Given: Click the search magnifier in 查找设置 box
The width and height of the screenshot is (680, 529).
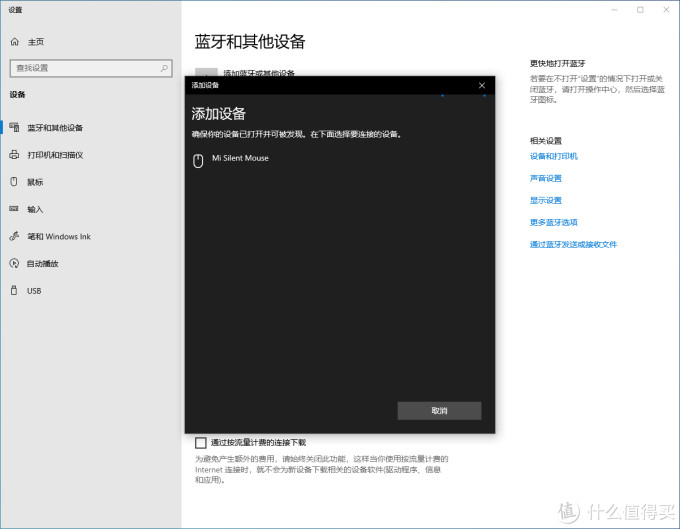Looking at the screenshot, I should point(164,68).
